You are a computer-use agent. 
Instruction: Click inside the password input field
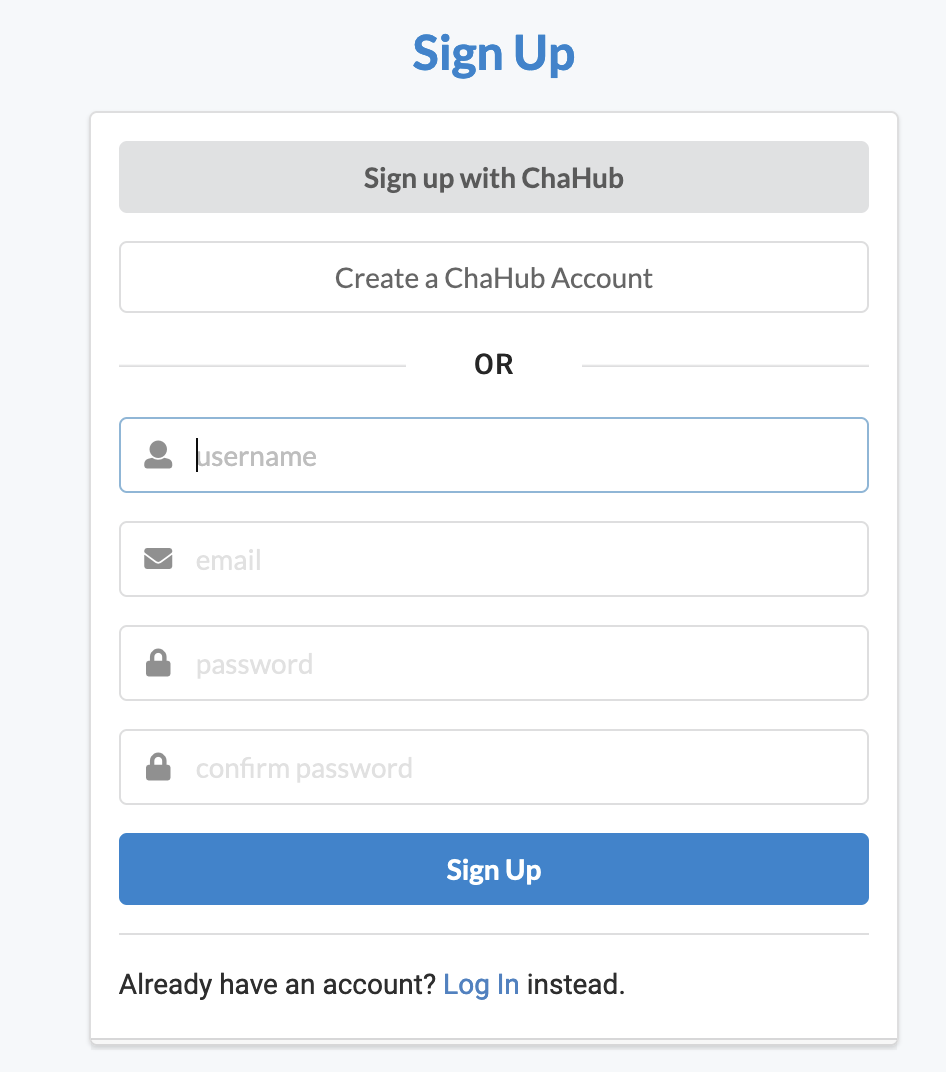coord(450,663)
